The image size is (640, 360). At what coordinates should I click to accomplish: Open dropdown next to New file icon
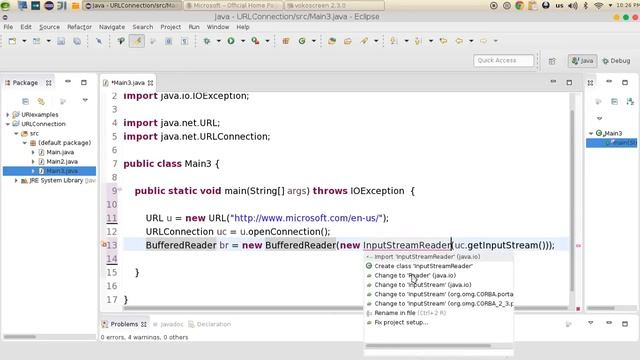[24, 41]
